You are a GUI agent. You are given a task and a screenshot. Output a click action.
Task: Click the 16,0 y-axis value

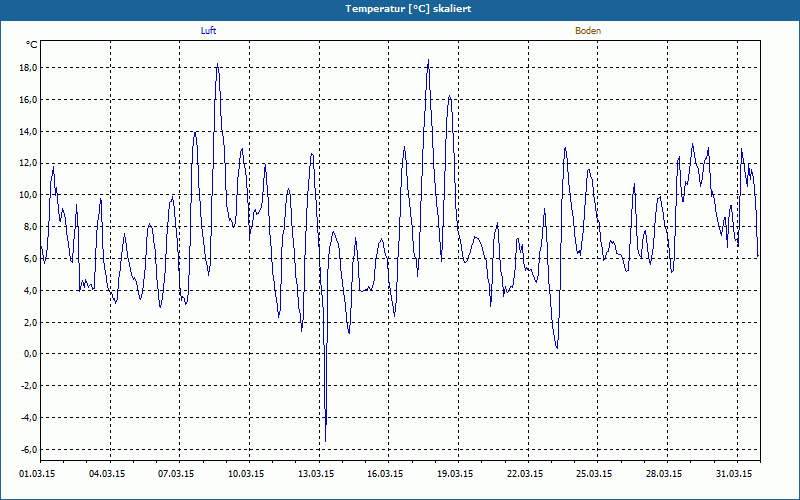[28, 99]
